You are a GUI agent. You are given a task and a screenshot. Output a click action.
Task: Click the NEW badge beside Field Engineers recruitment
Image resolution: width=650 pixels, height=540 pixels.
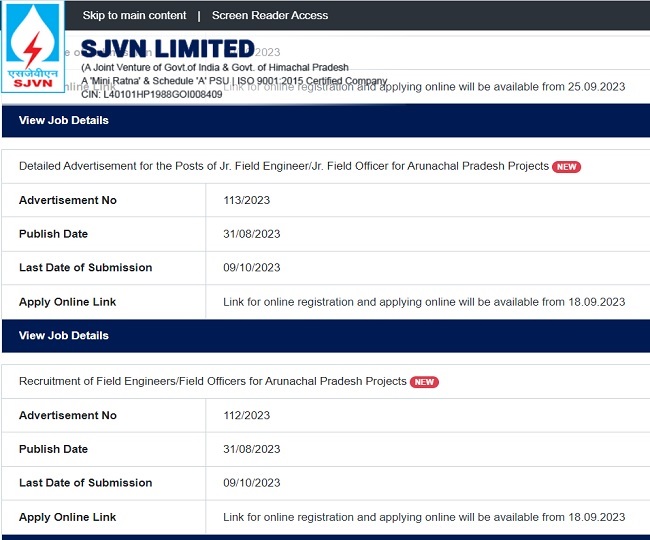pos(425,382)
